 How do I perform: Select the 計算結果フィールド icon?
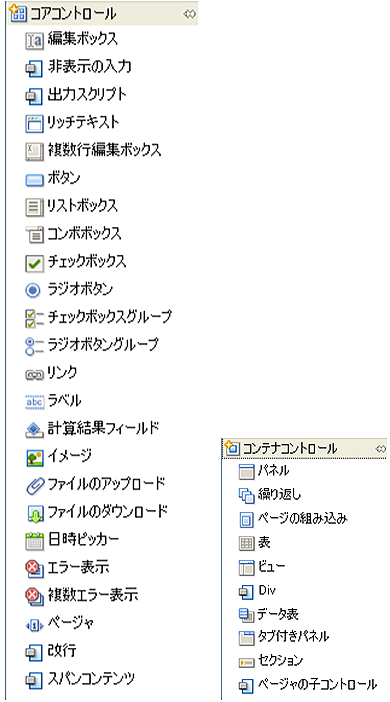tap(34, 429)
